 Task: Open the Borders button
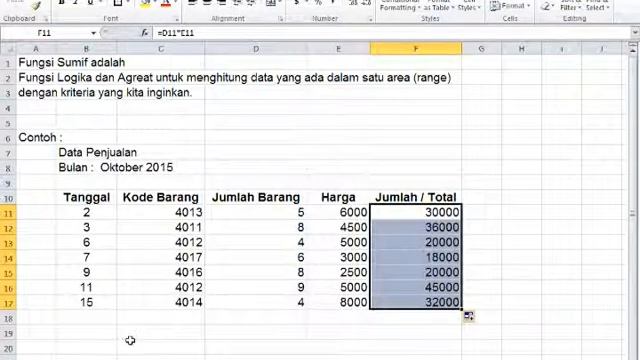(x=118, y=2)
